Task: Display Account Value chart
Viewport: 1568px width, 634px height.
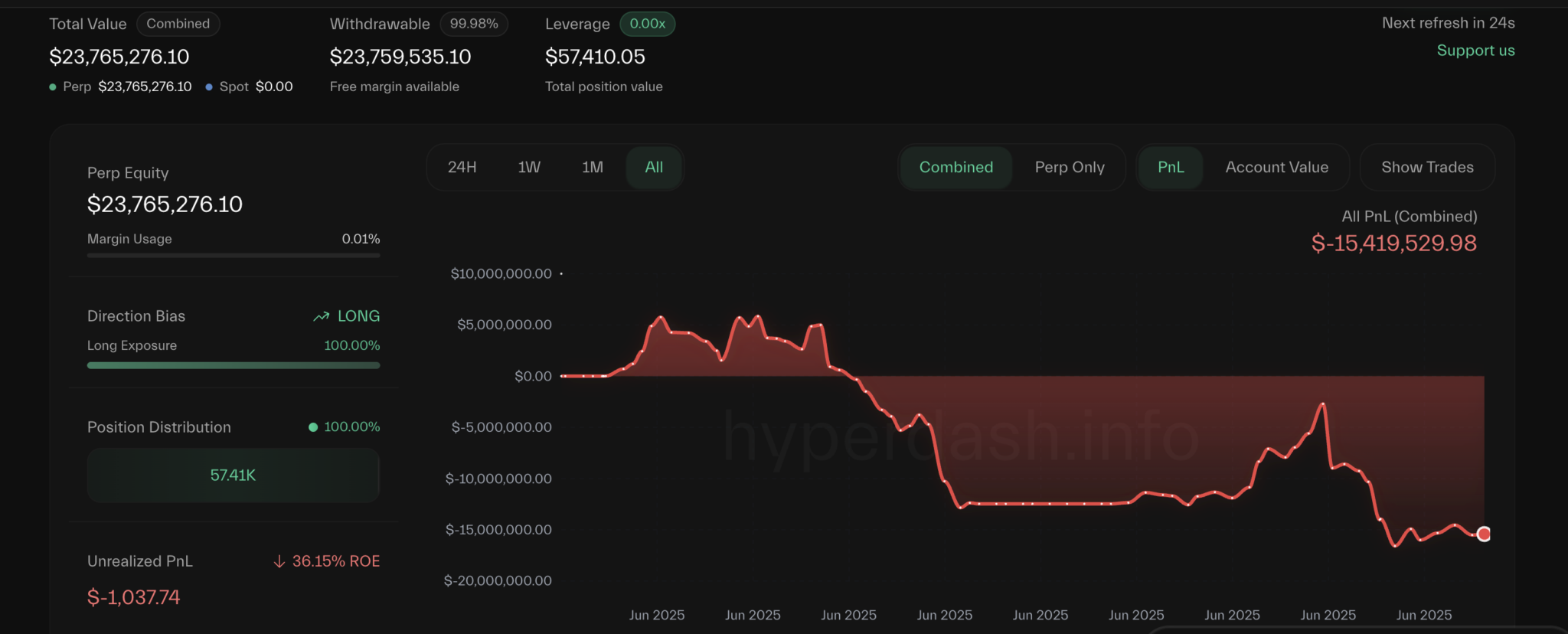Action: point(1276,167)
